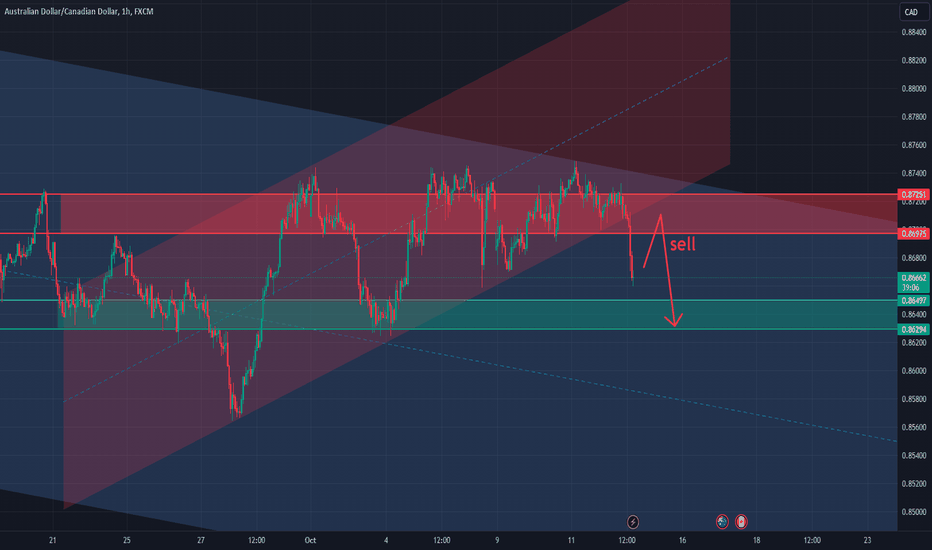Open the Australian flag economic event marker
932x550 pixels.
point(722,522)
